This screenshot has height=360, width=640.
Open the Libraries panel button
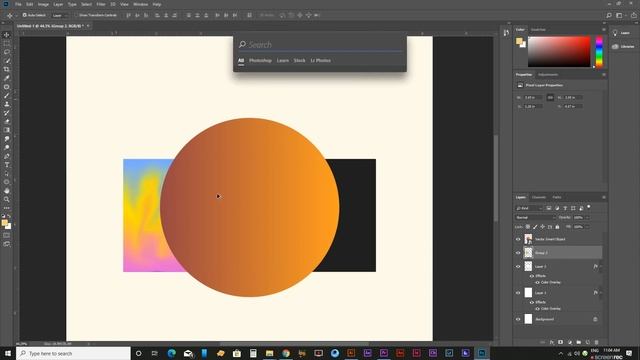[x=622, y=47]
